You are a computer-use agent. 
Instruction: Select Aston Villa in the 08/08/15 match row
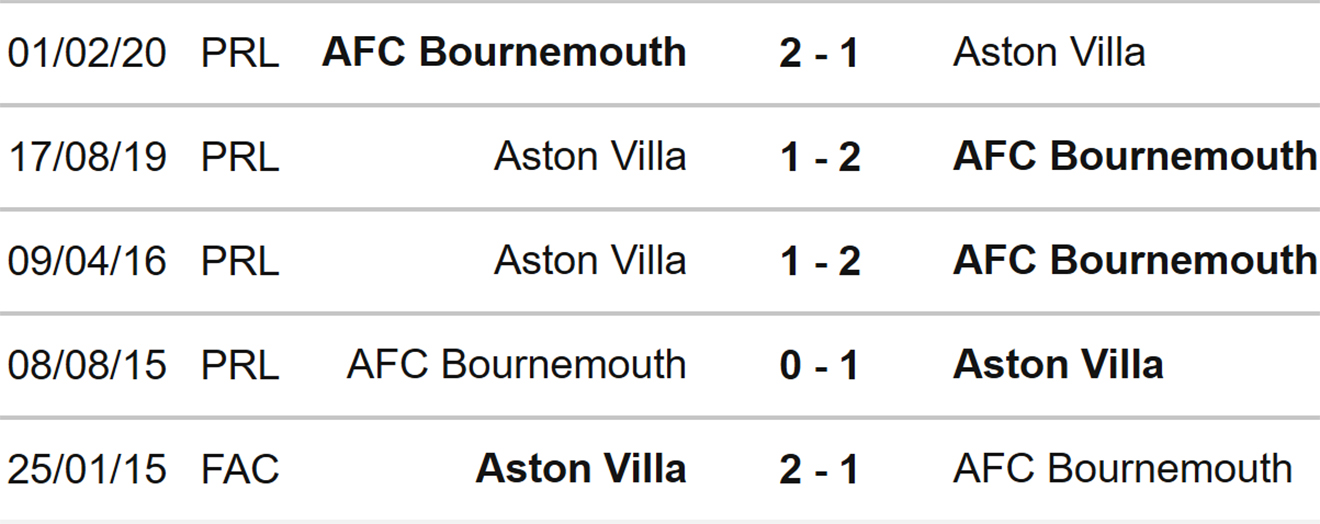point(1058,365)
